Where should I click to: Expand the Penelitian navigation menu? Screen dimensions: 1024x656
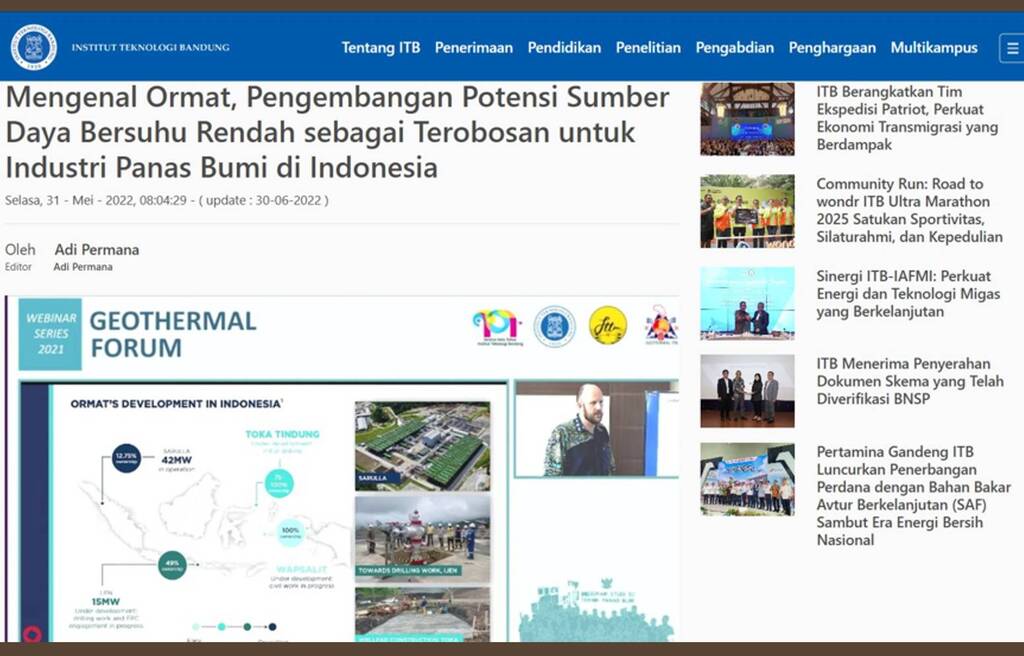click(x=648, y=47)
